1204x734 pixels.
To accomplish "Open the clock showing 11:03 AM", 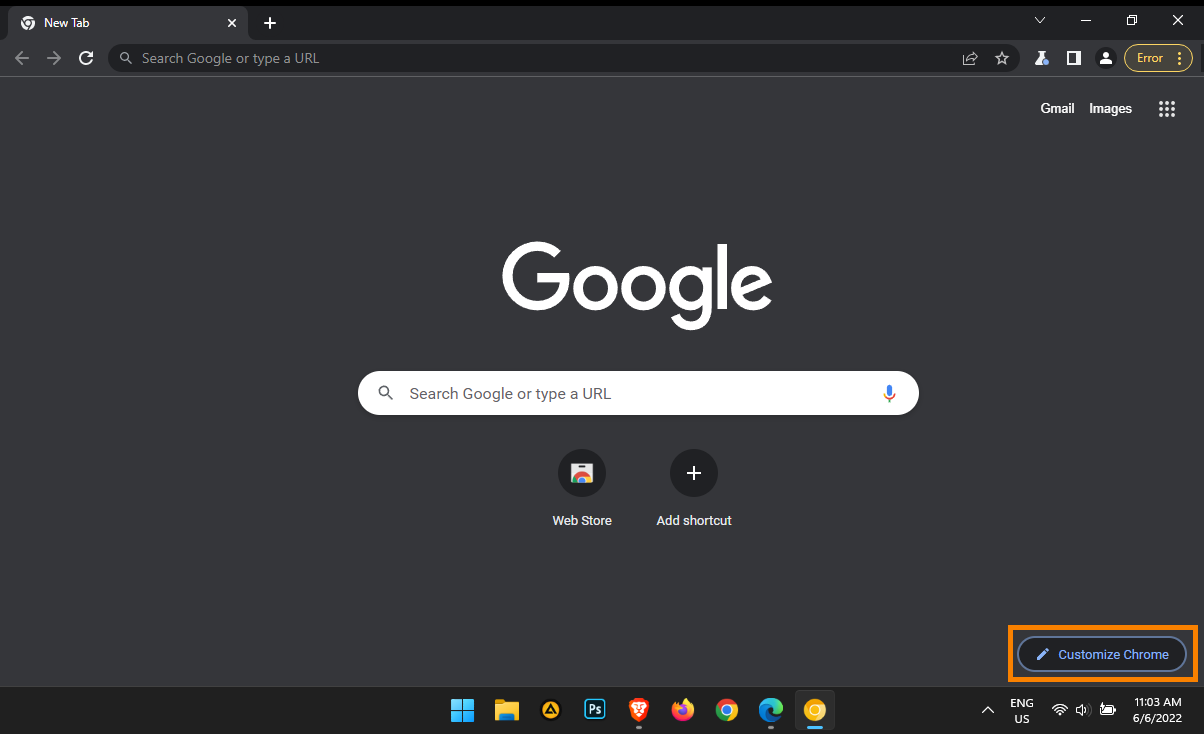I will tap(1158, 710).
